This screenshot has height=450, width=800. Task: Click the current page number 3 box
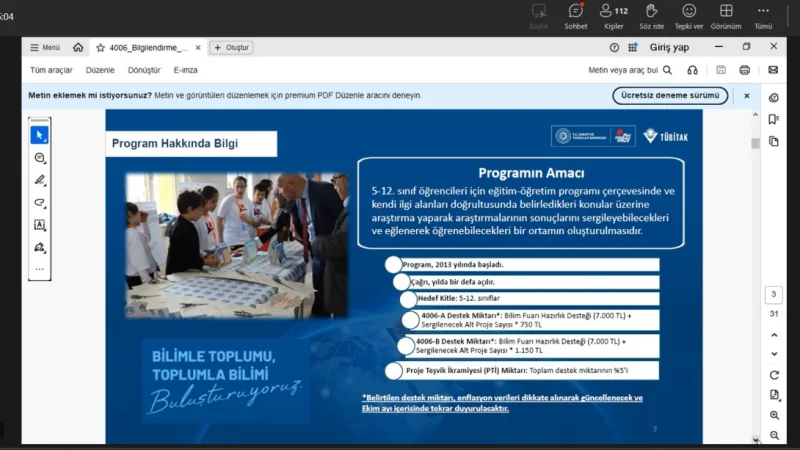pyautogui.click(x=774, y=294)
